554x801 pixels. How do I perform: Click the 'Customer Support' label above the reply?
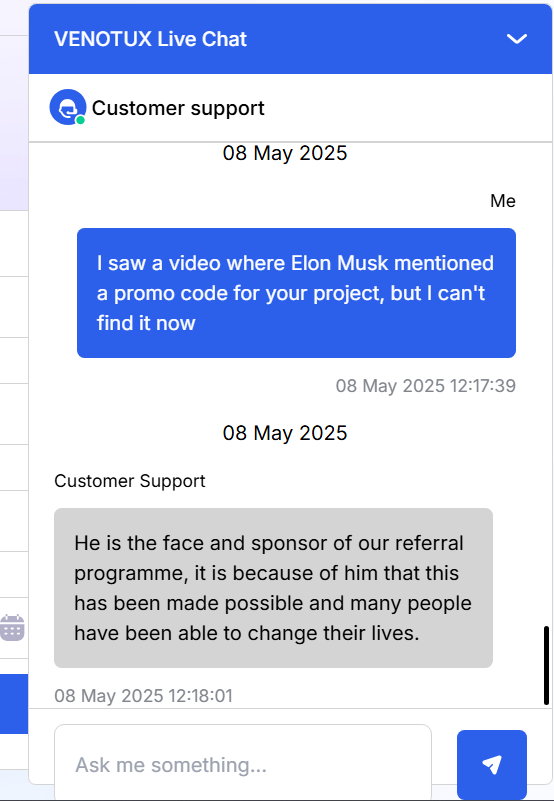(130, 481)
